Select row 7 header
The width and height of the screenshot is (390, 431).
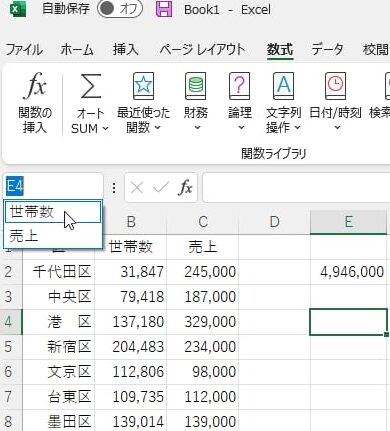[x=11, y=397]
